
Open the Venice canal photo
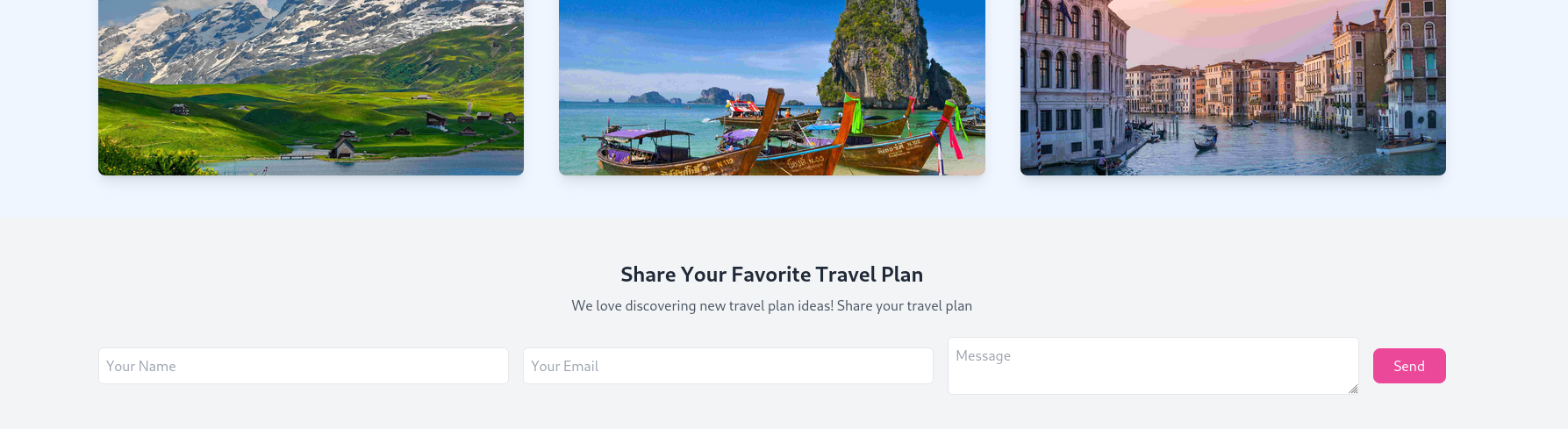click(1233, 88)
